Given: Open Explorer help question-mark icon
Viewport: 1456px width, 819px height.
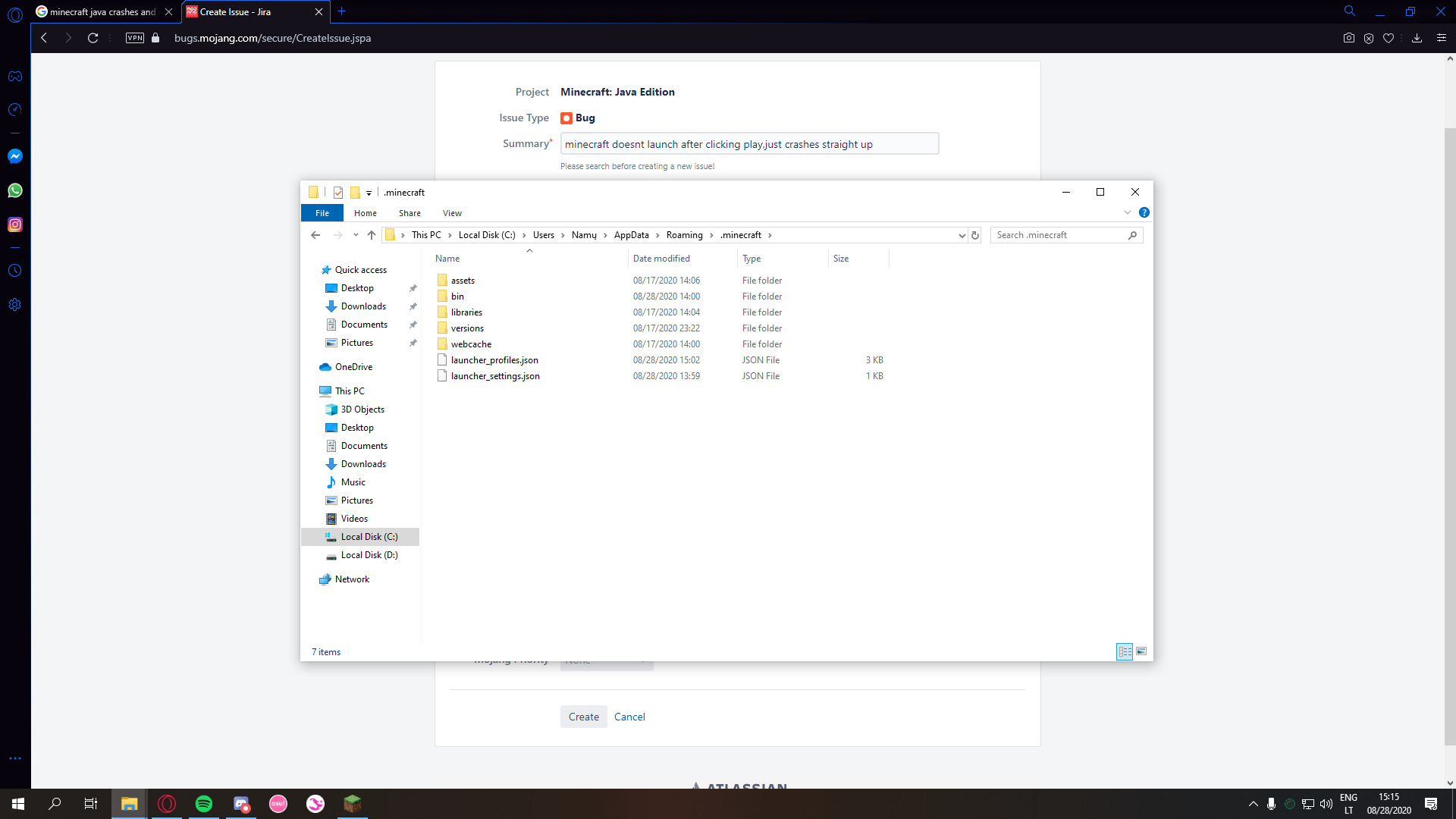Looking at the screenshot, I should pyautogui.click(x=1144, y=212).
